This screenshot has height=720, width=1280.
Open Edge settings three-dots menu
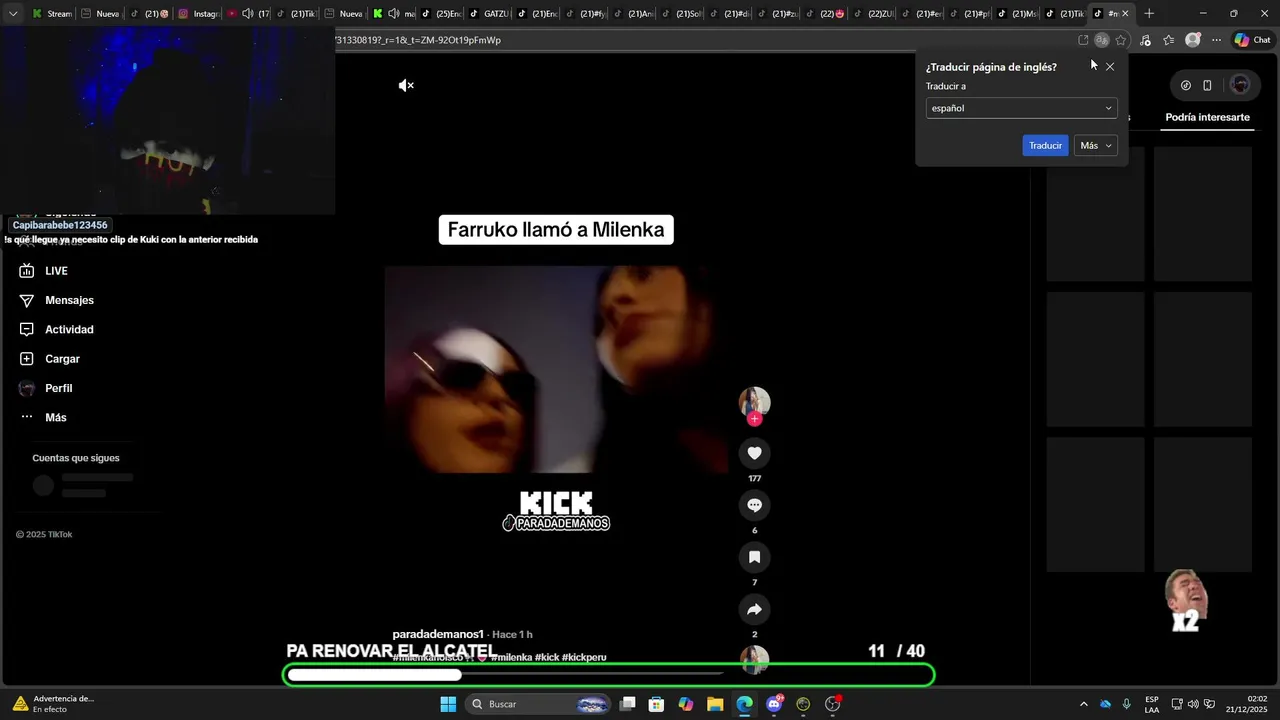tap(1216, 40)
